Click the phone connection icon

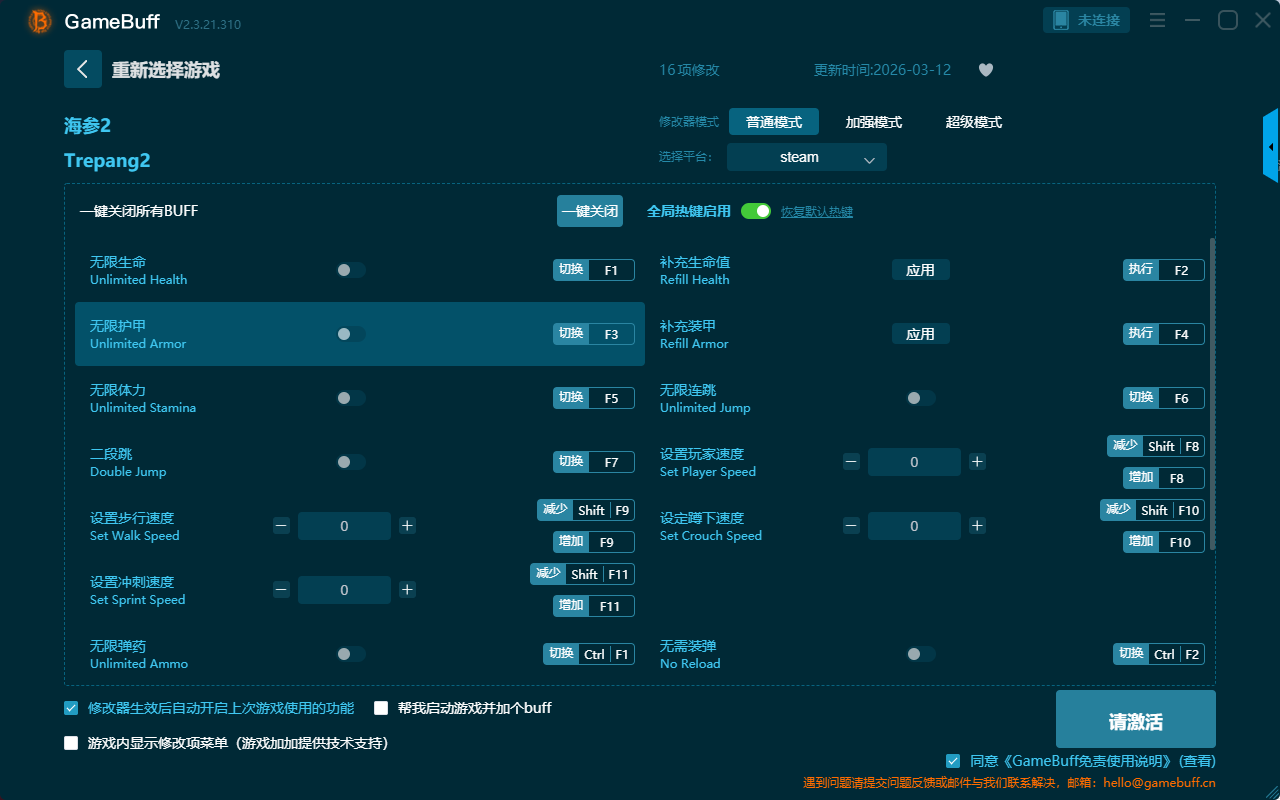coord(1061,20)
